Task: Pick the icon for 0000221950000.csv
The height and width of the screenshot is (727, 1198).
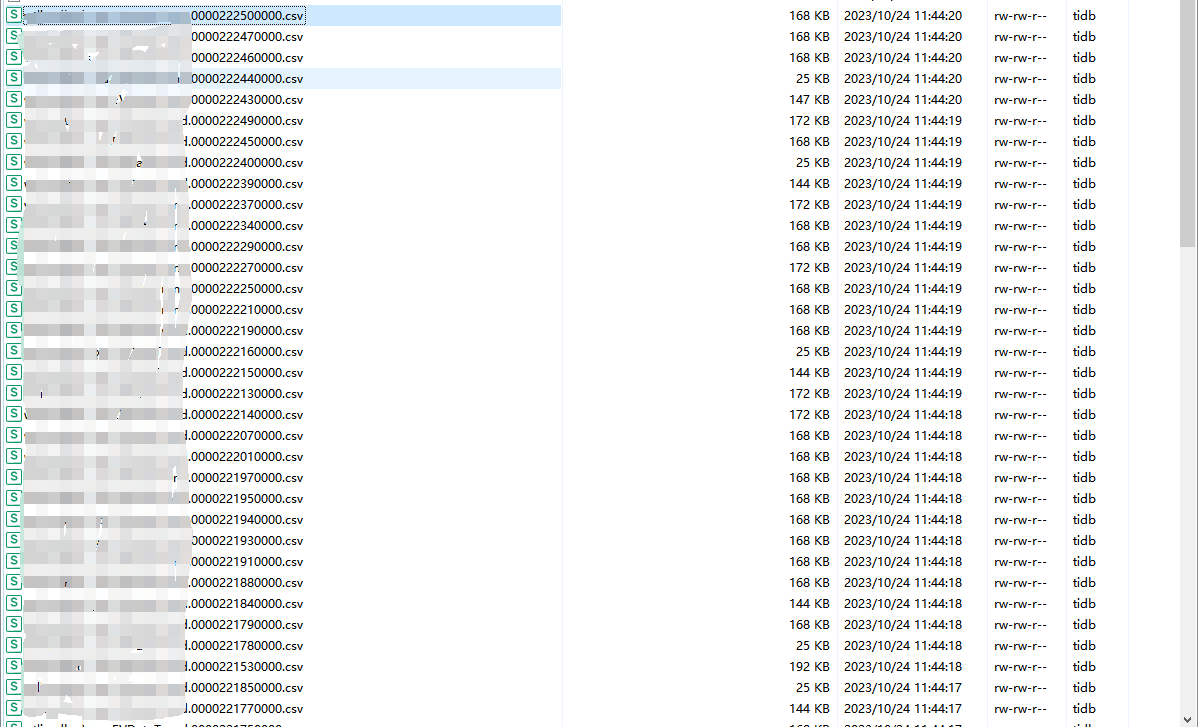Action: 14,498
